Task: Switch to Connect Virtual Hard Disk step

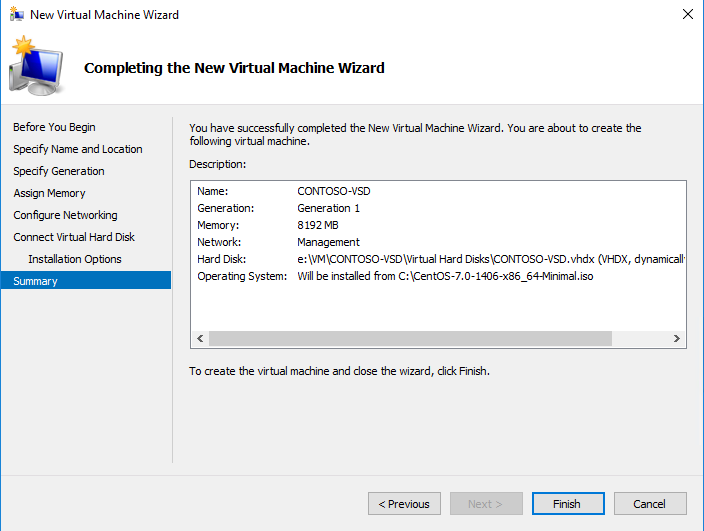Action: tap(75, 237)
